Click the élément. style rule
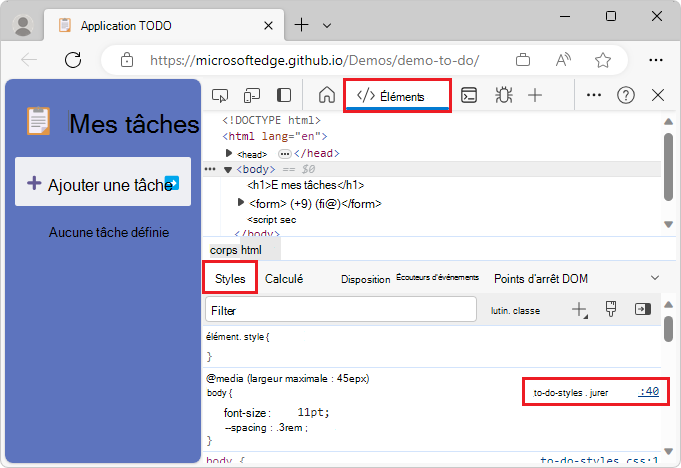Viewport: 681px width, 468px height. (x=237, y=337)
